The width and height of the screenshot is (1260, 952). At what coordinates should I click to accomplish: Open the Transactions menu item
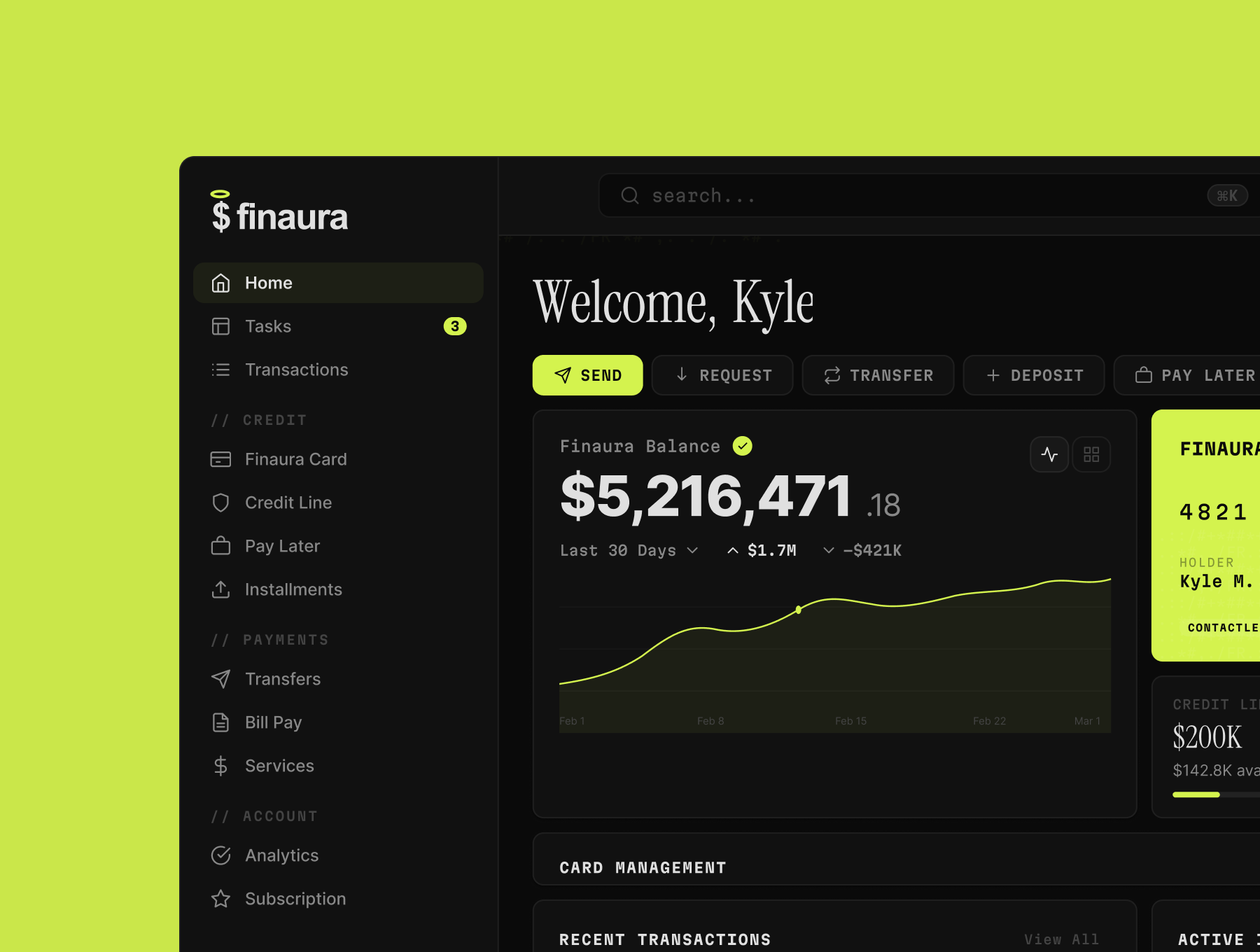[297, 370]
